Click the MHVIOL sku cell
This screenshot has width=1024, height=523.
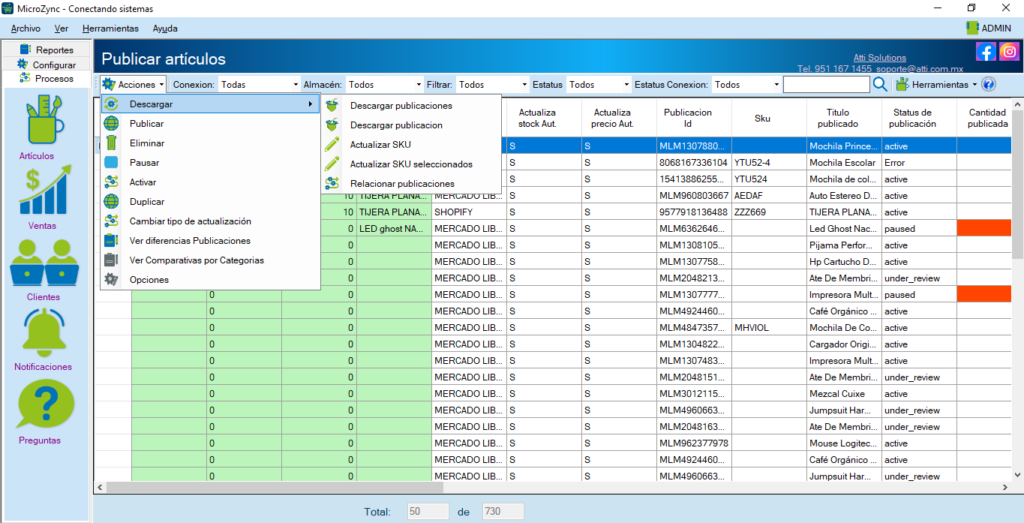tap(769, 328)
